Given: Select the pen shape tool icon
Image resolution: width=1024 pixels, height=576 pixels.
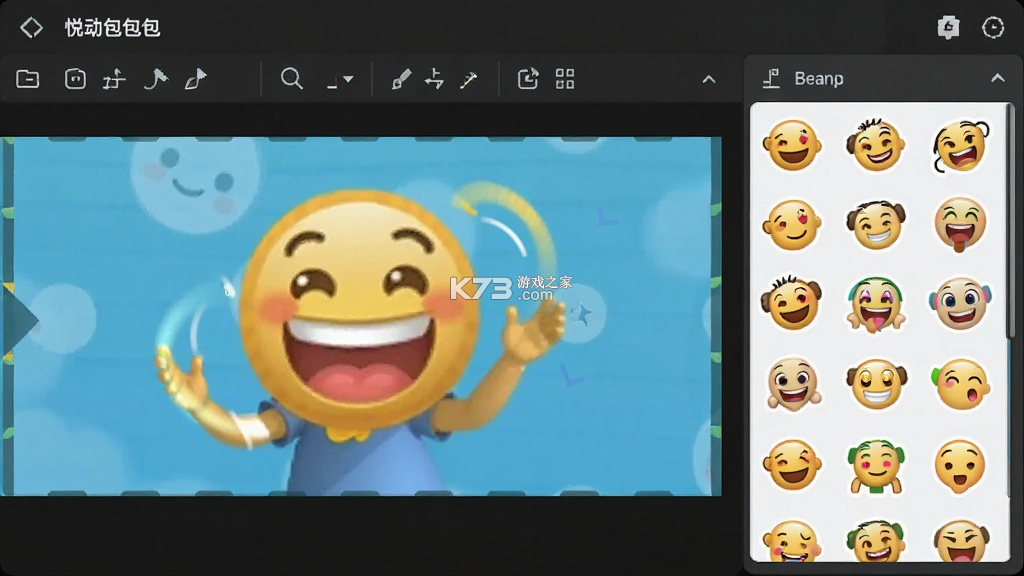Looking at the screenshot, I should 195,79.
